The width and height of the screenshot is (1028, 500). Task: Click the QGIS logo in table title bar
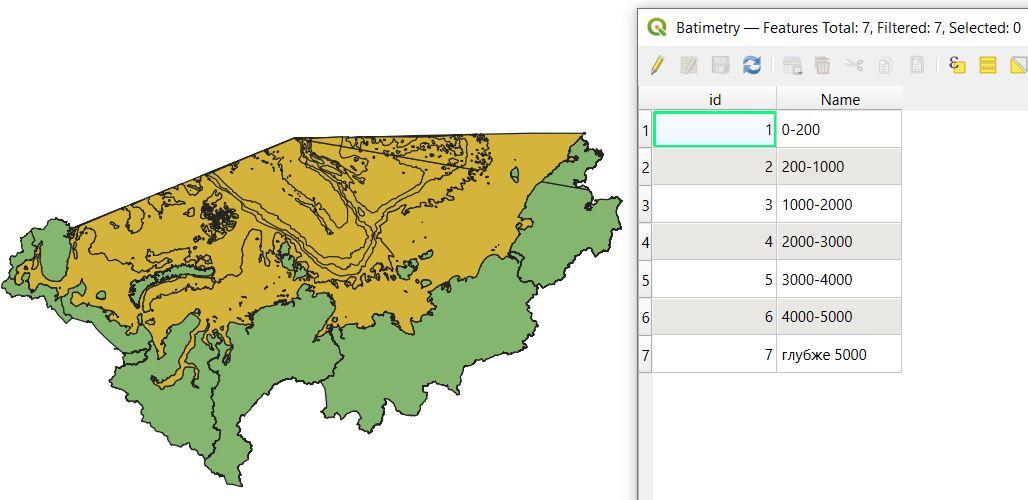(x=657, y=28)
